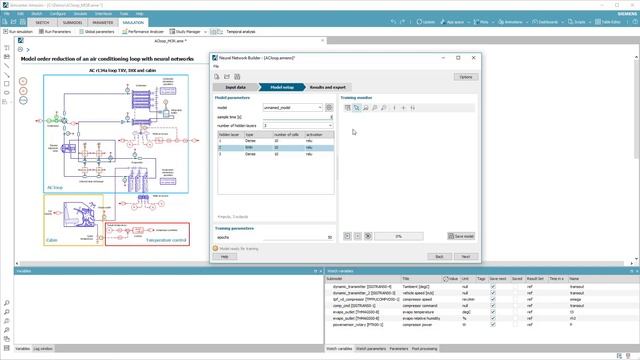Launch the Performance Analyzer tool
The width and height of the screenshot is (640, 360).
coord(143,31)
